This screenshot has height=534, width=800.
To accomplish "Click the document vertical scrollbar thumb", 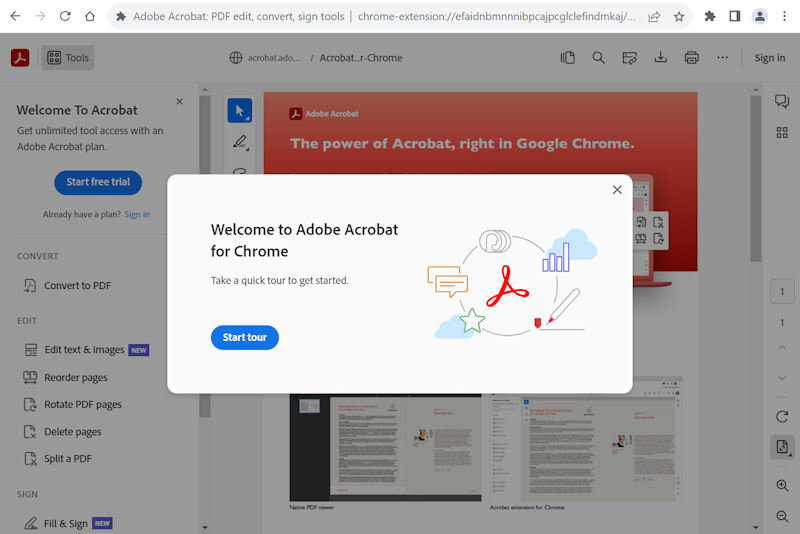I will pos(756,179).
